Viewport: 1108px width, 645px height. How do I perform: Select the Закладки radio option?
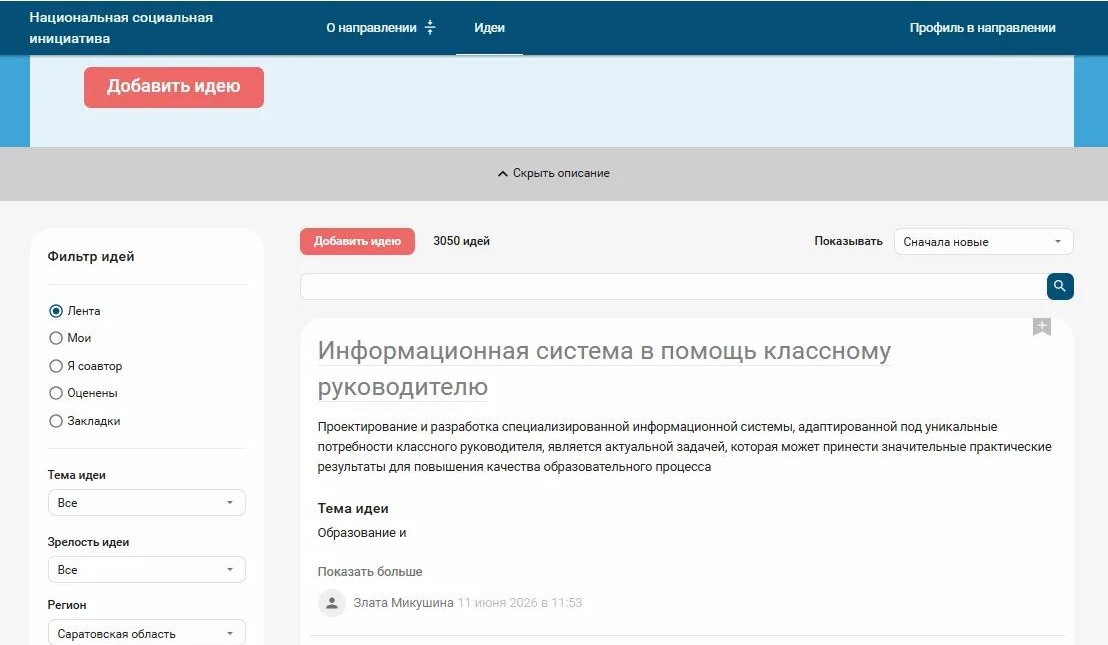56,421
